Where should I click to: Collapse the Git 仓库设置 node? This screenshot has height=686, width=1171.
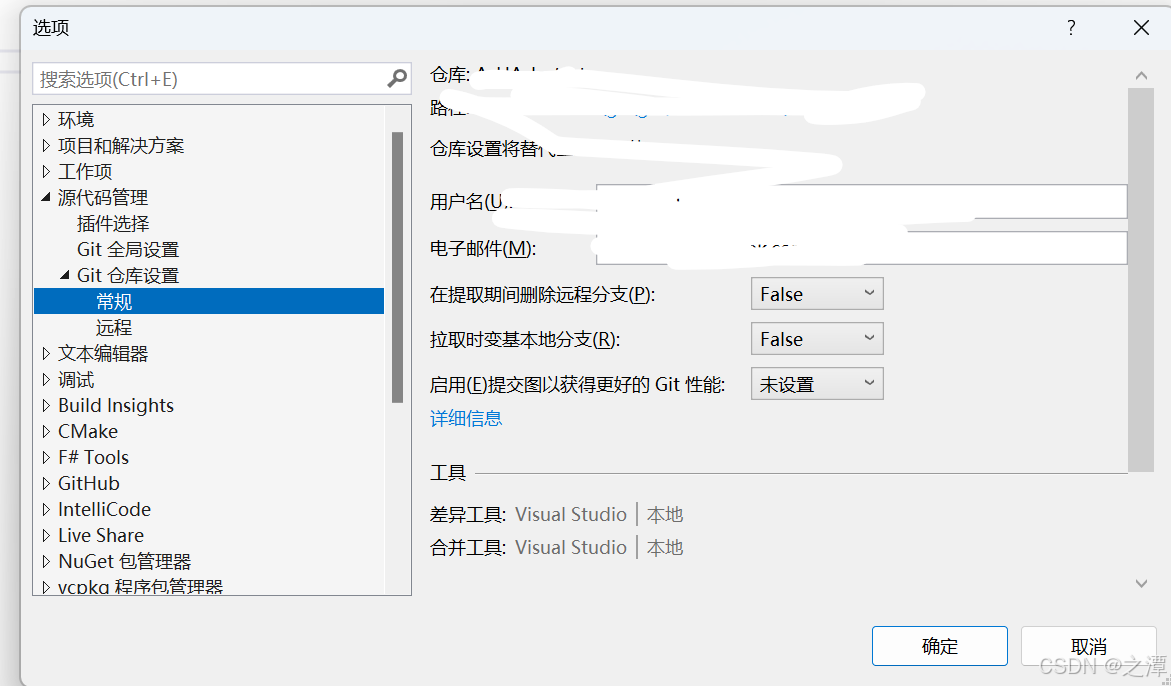tap(65, 275)
